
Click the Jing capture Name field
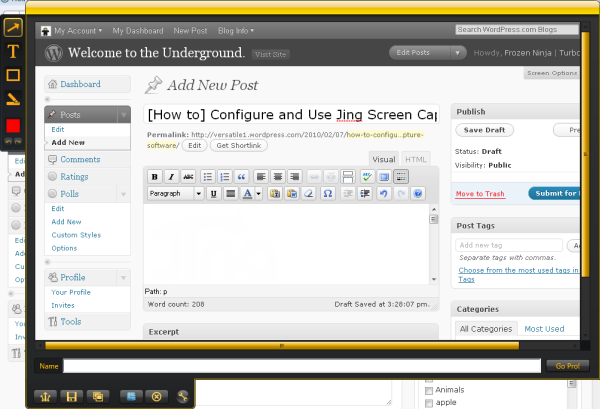point(302,366)
